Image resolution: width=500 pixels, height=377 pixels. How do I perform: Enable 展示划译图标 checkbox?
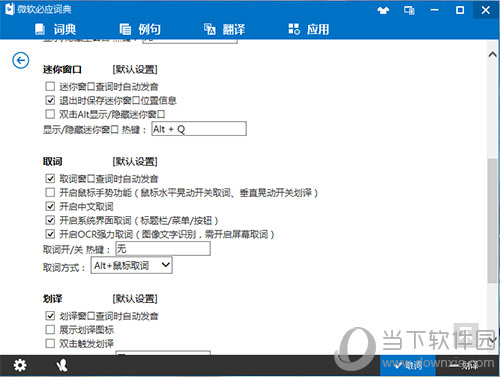tap(50, 329)
